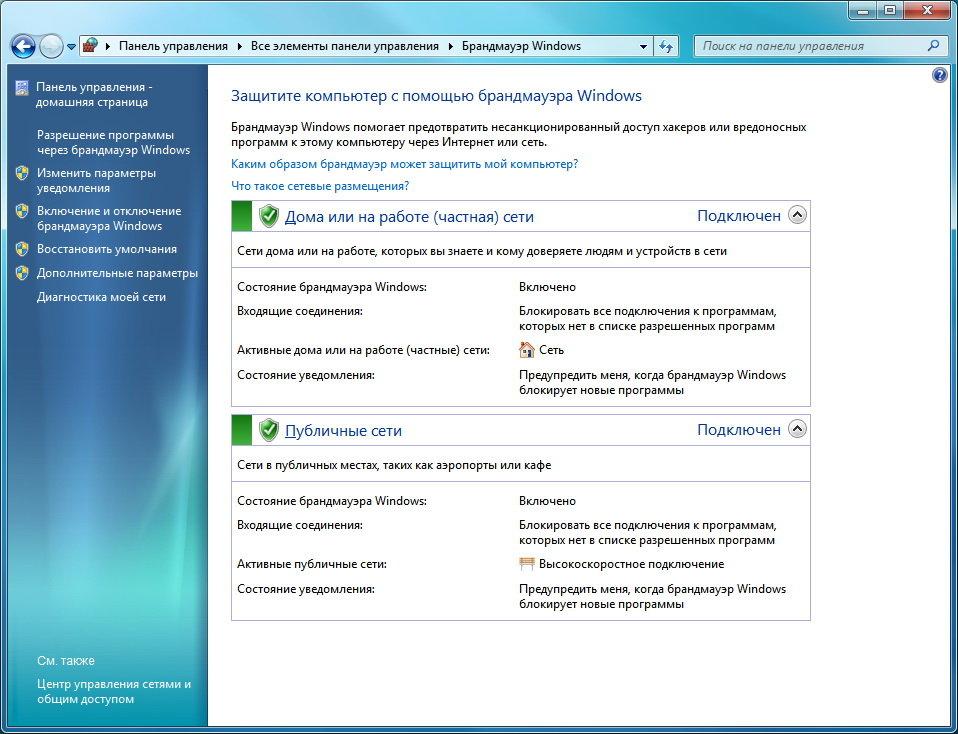Maximize the firewall window

pyautogui.click(x=890, y=9)
